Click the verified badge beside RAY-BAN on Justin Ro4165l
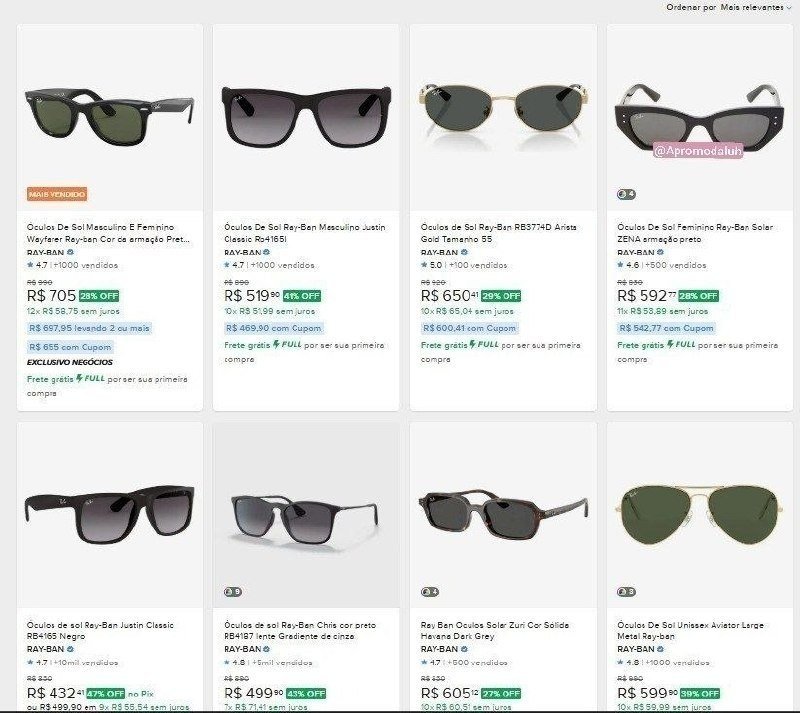The width and height of the screenshot is (800, 713). click(266, 252)
